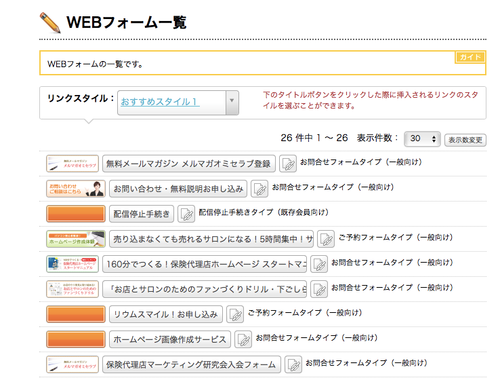
Task: Click the text 配信停止手続きタイプ（既存会員向け）
Action: click(x=264, y=212)
